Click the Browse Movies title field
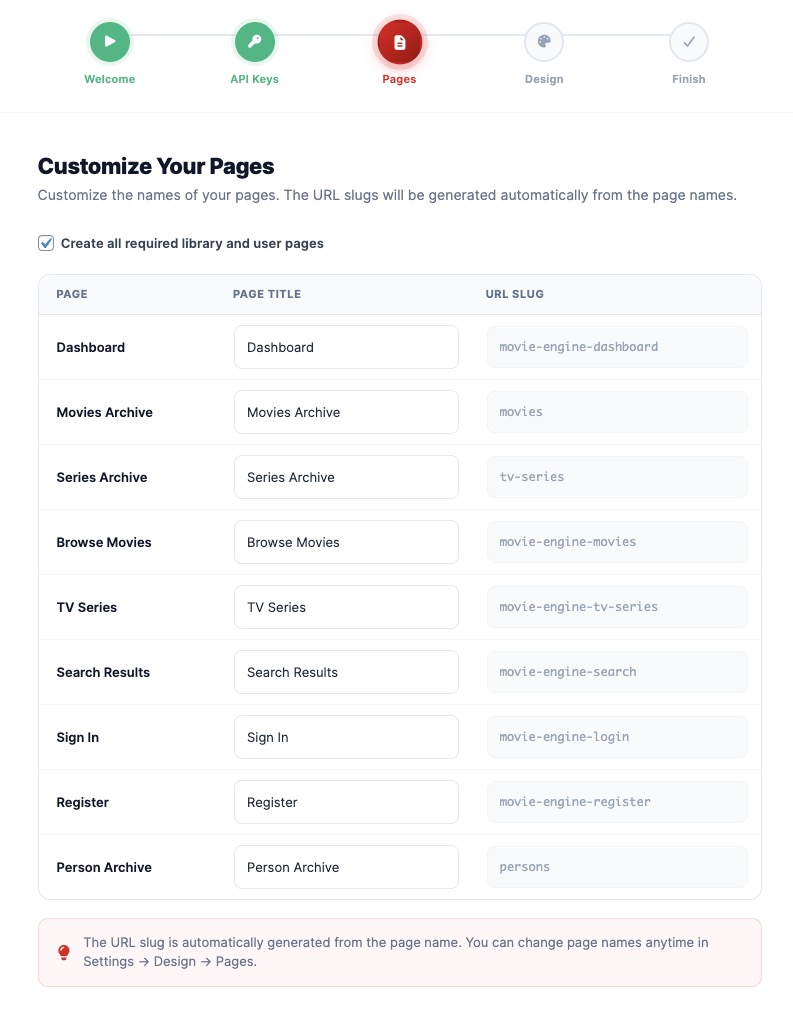The height and width of the screenshot is (1022, 793). [x=346, y=541]
